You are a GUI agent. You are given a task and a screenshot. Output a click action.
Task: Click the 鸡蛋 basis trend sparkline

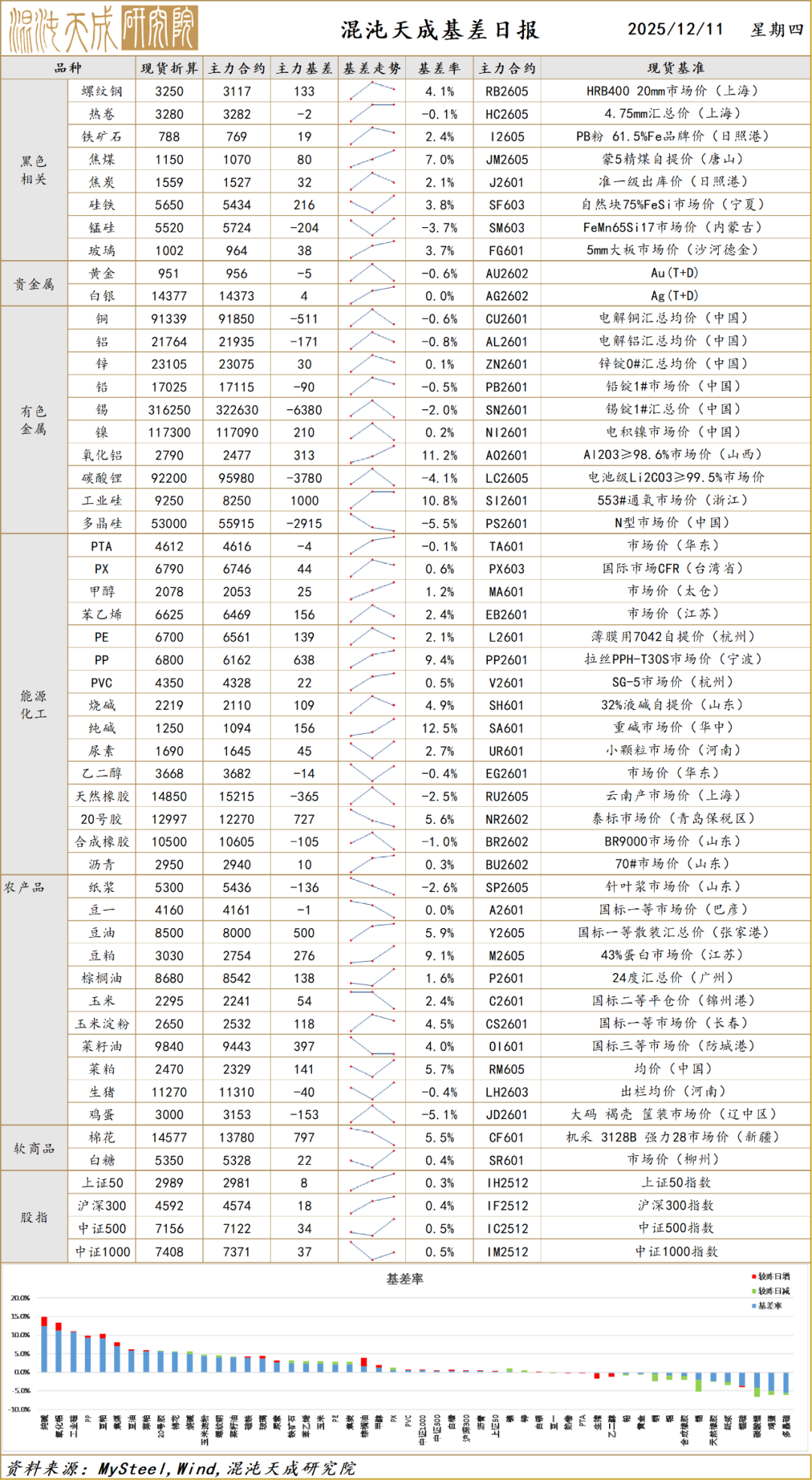(372, 1115)
